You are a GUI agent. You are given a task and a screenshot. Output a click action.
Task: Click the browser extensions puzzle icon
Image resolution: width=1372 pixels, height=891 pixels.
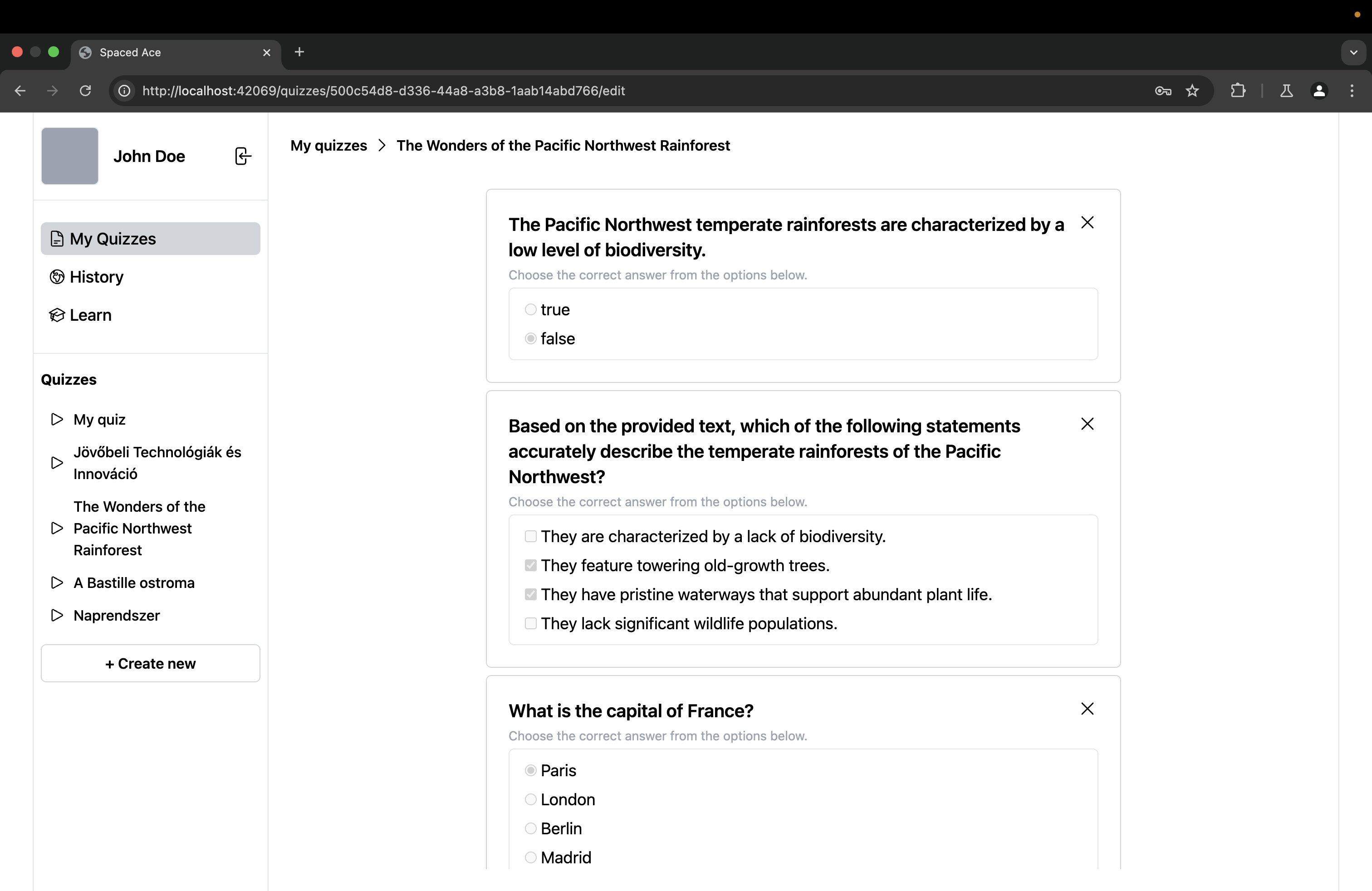pos(1238,90)
